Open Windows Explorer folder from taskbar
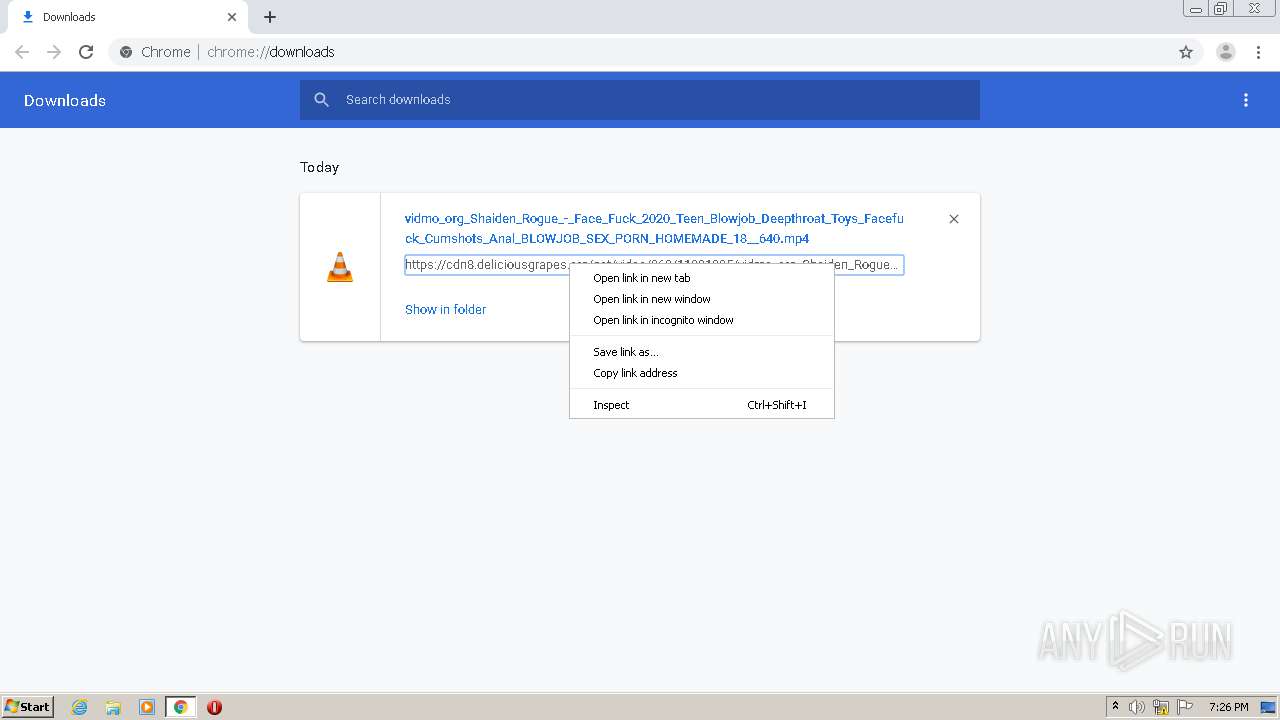This screenshot has width=1280, height=720. (x=113, y=707)
